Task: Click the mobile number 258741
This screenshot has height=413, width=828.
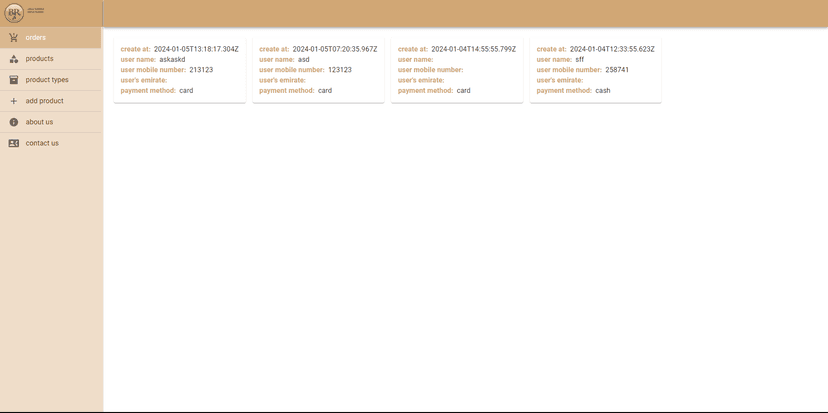Action: point(617,70)
